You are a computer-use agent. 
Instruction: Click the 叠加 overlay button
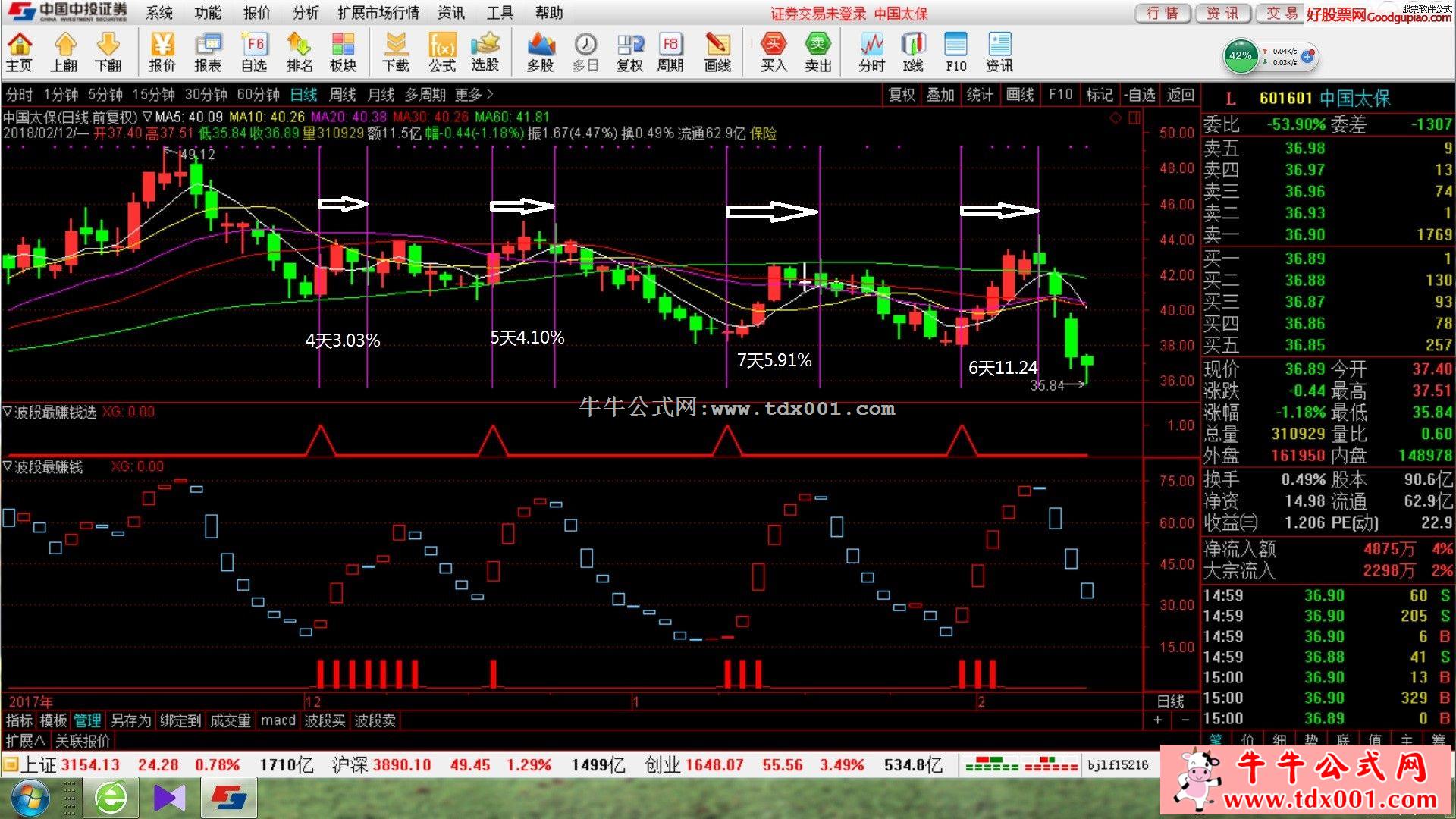940,95
